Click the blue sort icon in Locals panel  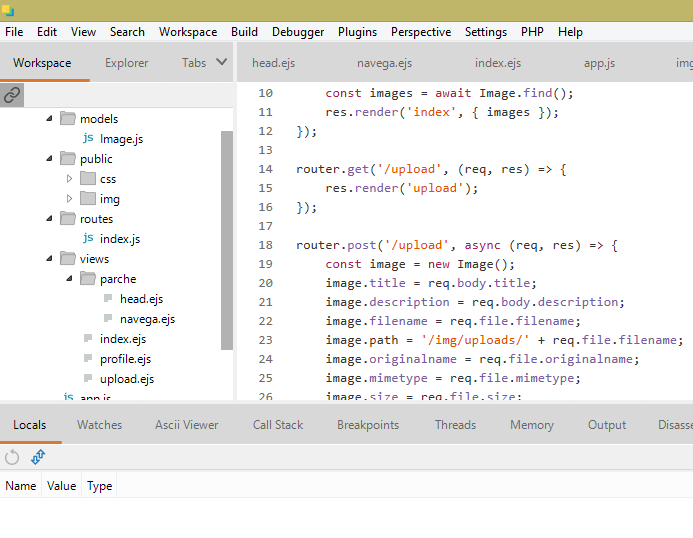(38, 457)
